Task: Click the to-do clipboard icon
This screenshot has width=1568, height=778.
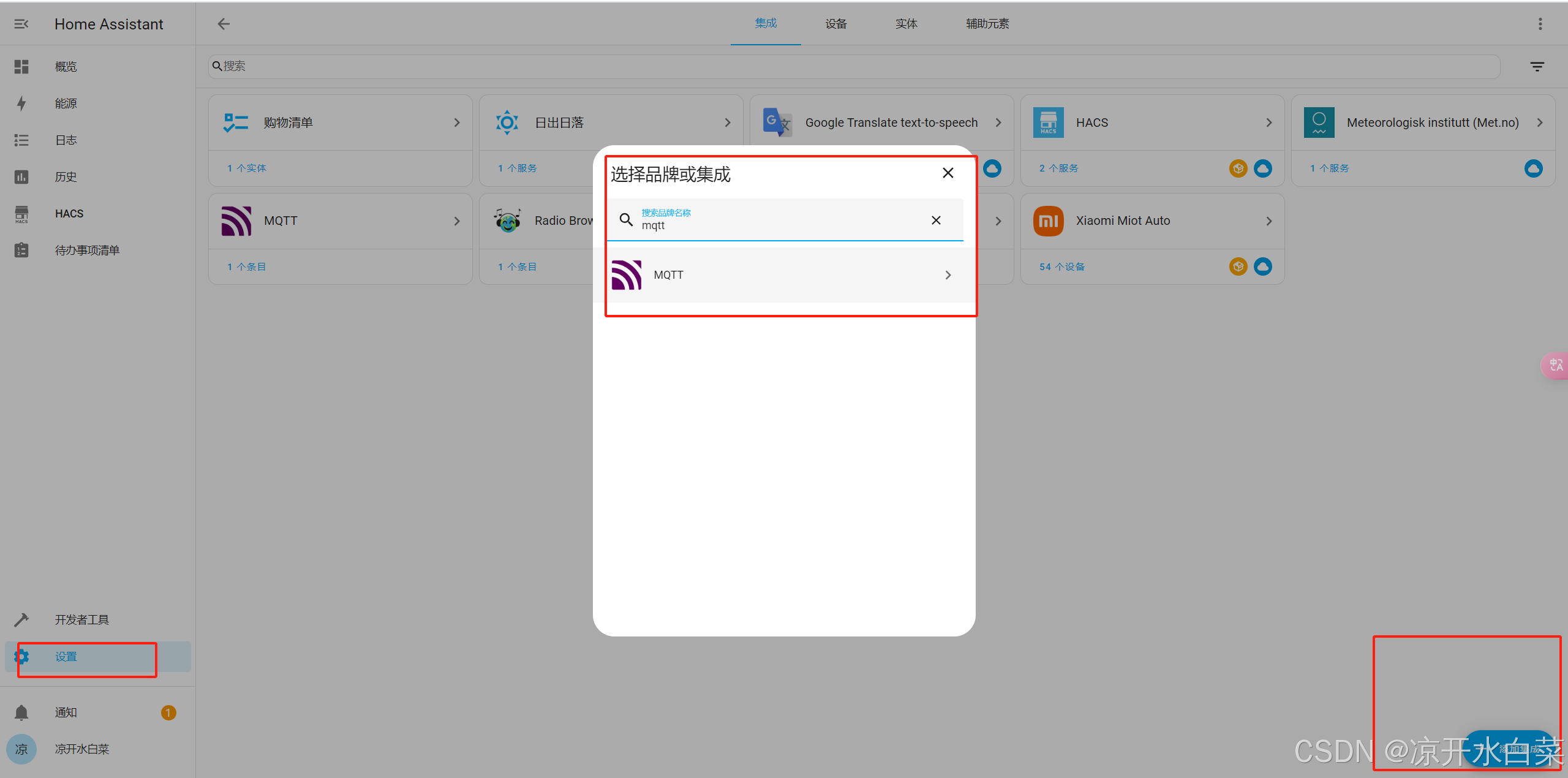Action: pos(21,250)
